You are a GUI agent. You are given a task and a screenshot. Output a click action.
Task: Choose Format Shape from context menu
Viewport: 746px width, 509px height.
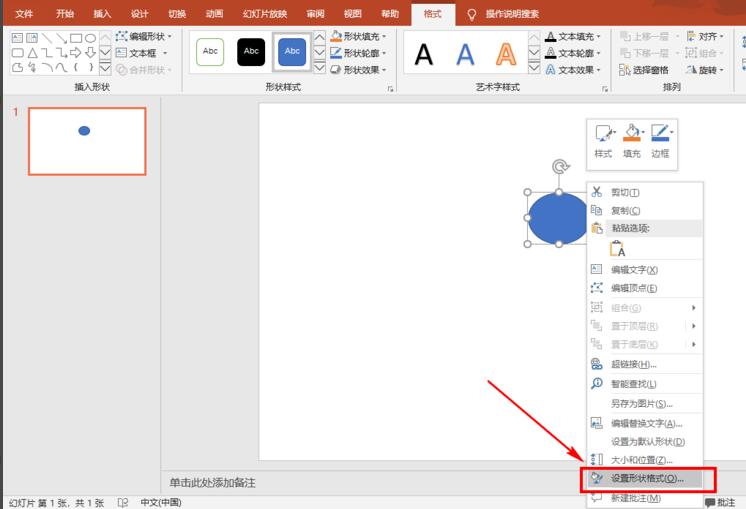[646, 478]
